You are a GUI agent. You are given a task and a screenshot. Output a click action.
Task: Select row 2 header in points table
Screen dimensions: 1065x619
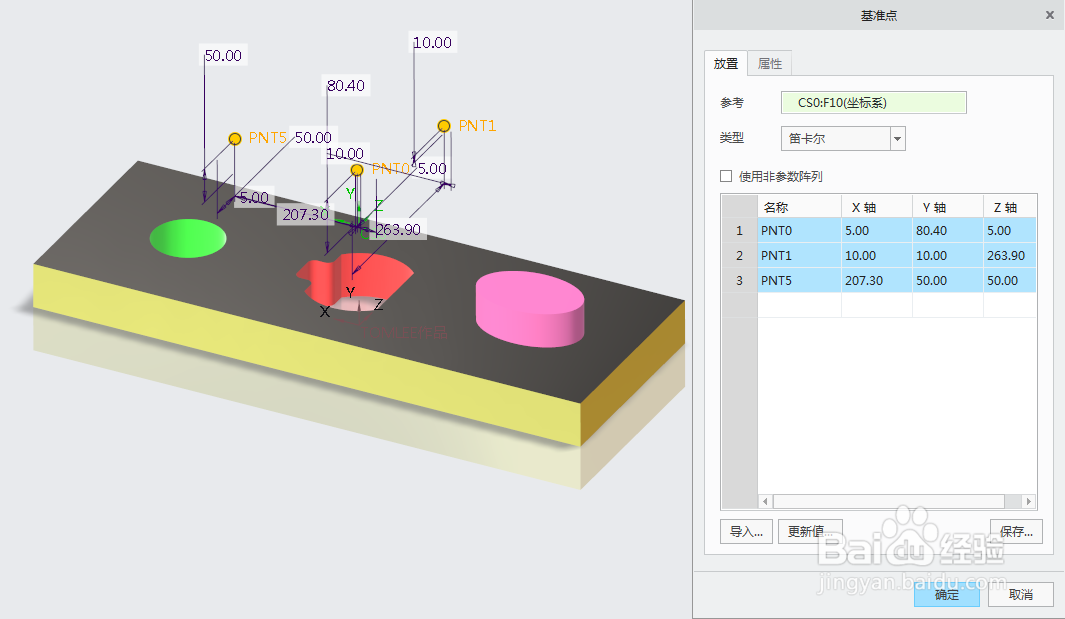[739, 255]
